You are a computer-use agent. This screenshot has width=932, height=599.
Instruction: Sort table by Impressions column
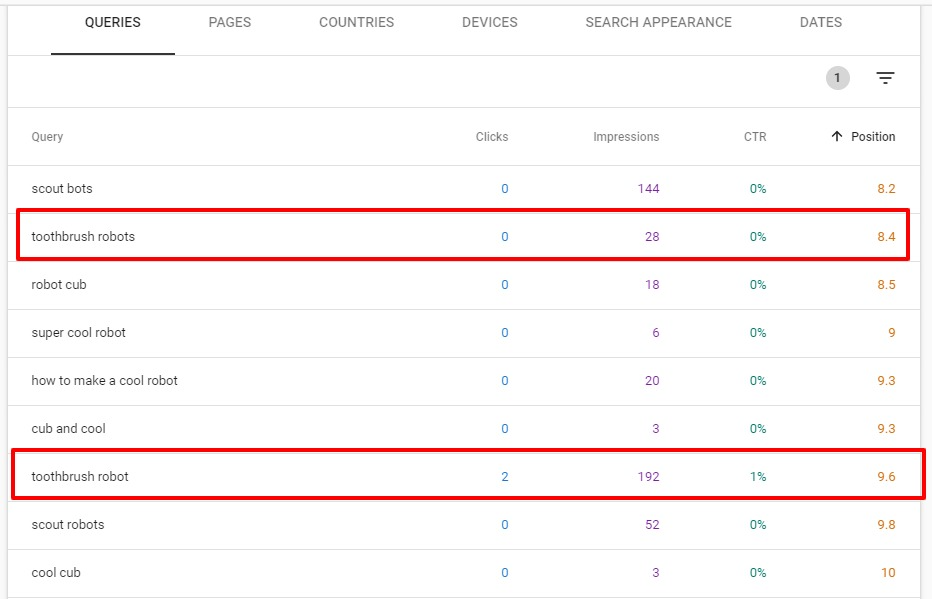pyautogui.click(x=625, y=137)
